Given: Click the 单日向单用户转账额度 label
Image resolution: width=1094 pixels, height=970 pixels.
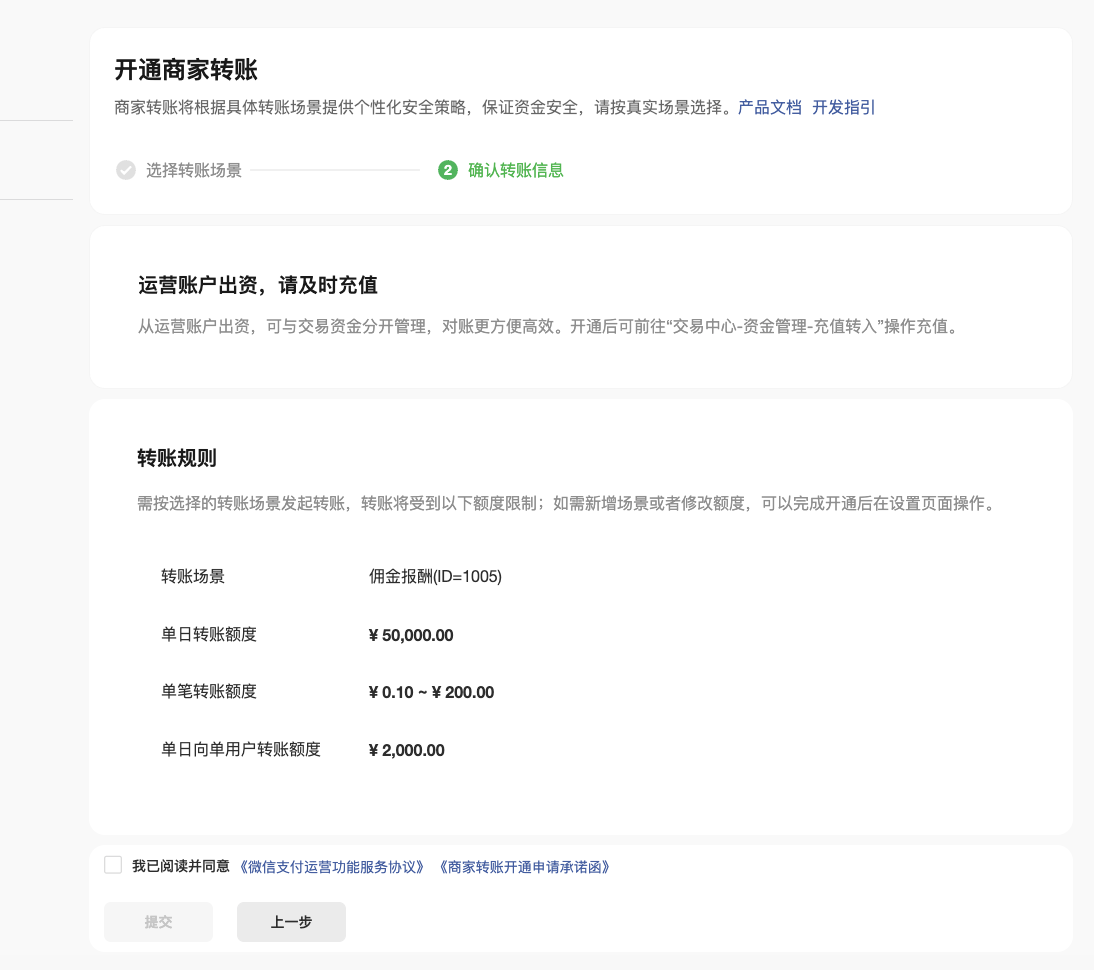Looking at the screenshot, I should coord(241,749).
